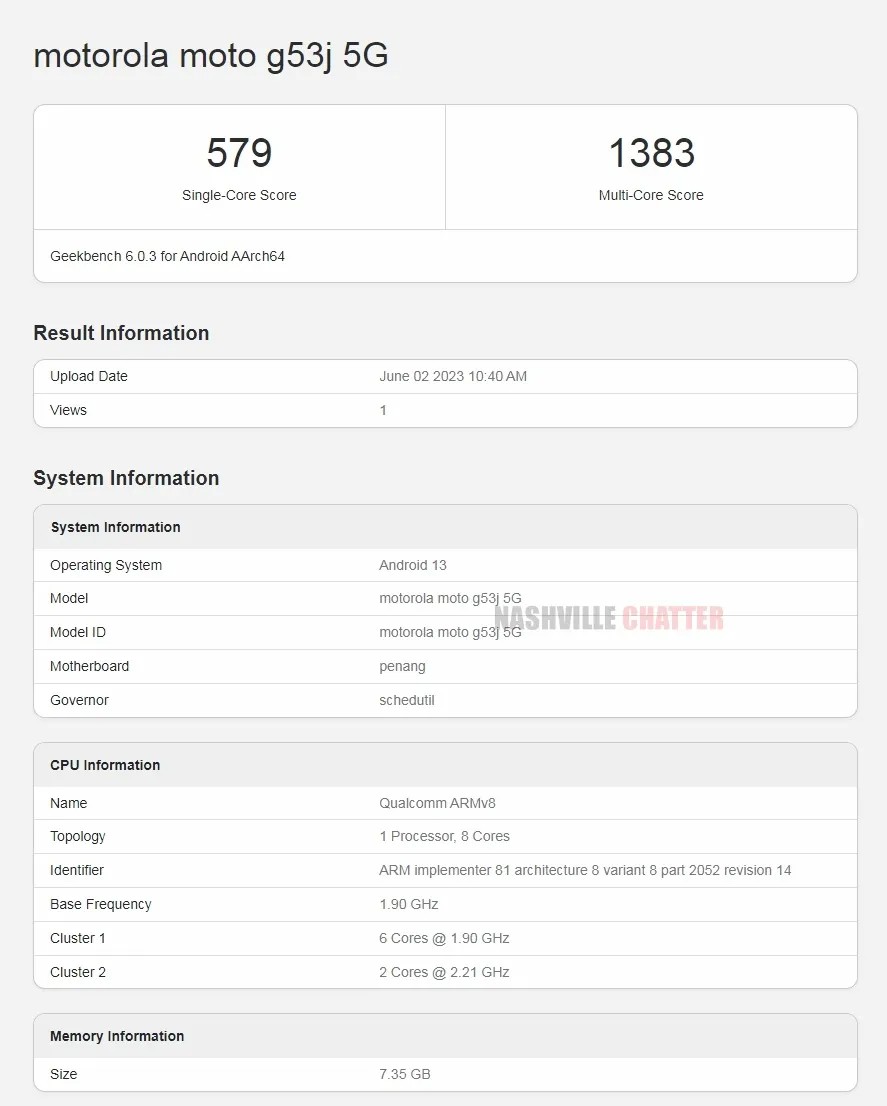The height and width of the screenshot is (1106, 887).
Task: Click the 'Upload Date' row label
Action: tap(89, 376)
